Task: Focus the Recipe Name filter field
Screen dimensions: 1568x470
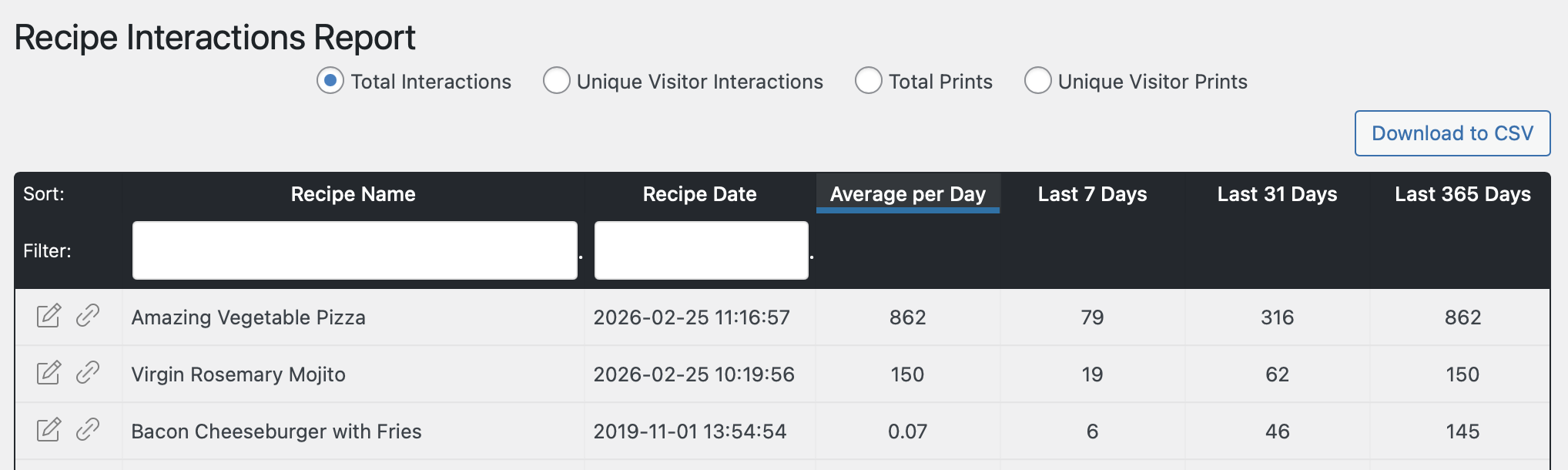Action: click(354, 250)
